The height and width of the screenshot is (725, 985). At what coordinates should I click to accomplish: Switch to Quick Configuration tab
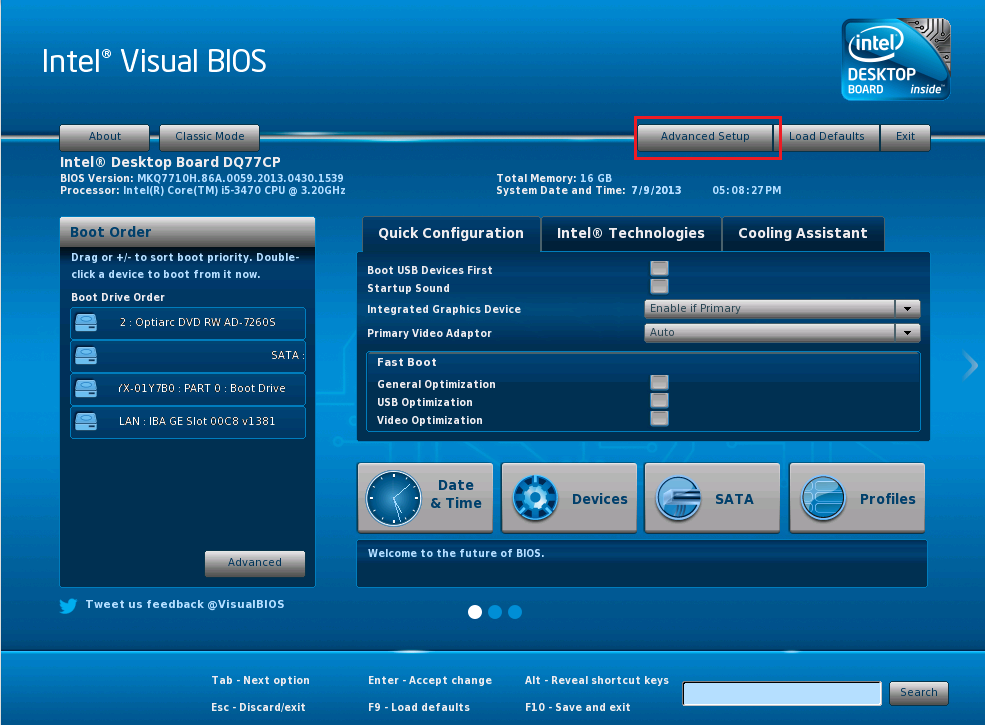coord(451,234)
